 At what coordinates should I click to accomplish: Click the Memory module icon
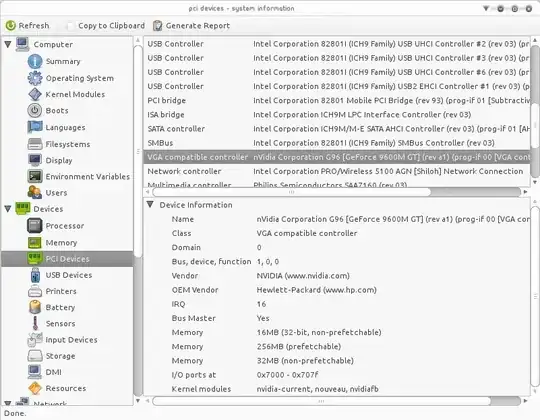34,243
